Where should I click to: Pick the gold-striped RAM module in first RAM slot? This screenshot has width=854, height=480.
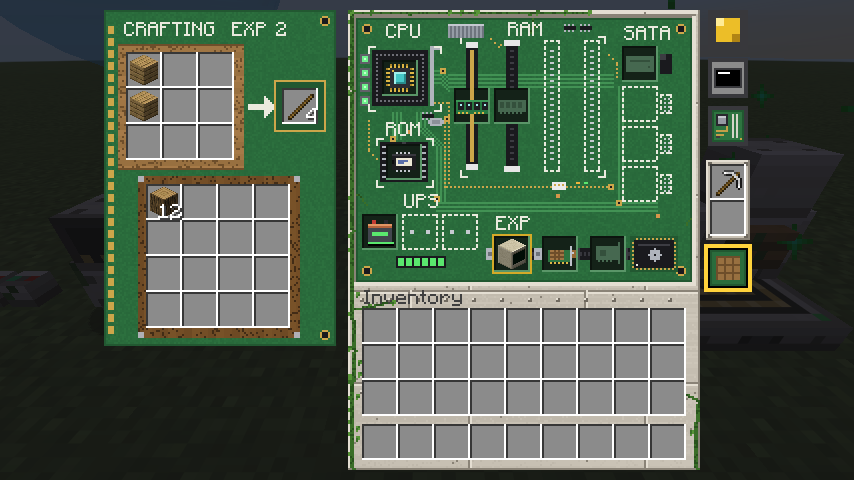tap(472, 106)
